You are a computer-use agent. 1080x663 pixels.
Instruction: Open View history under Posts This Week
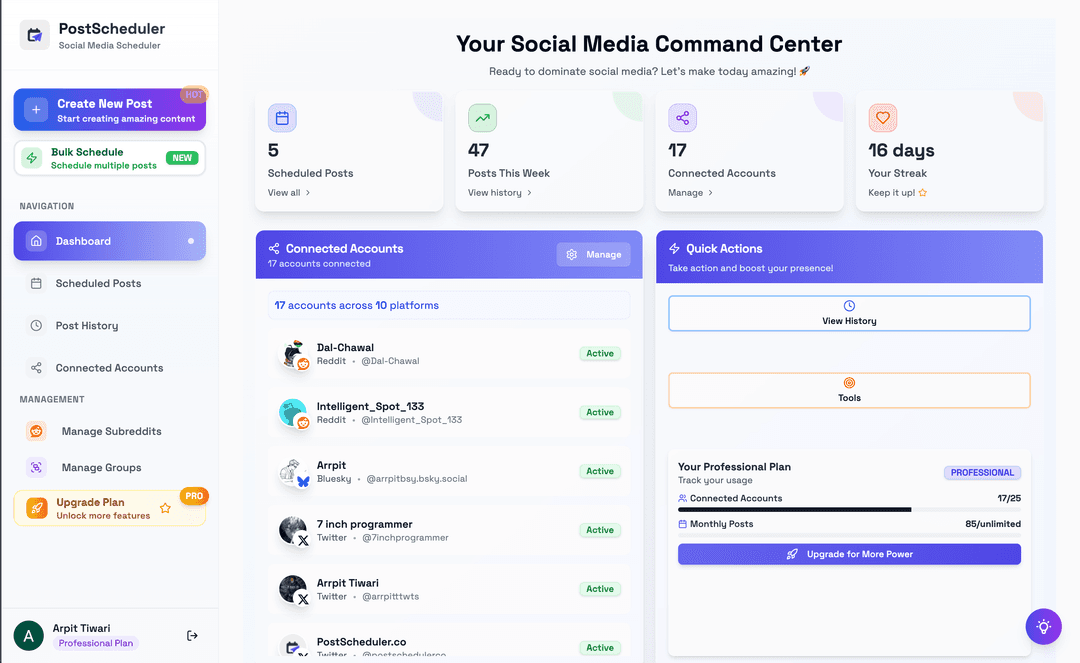coord(499,193)
